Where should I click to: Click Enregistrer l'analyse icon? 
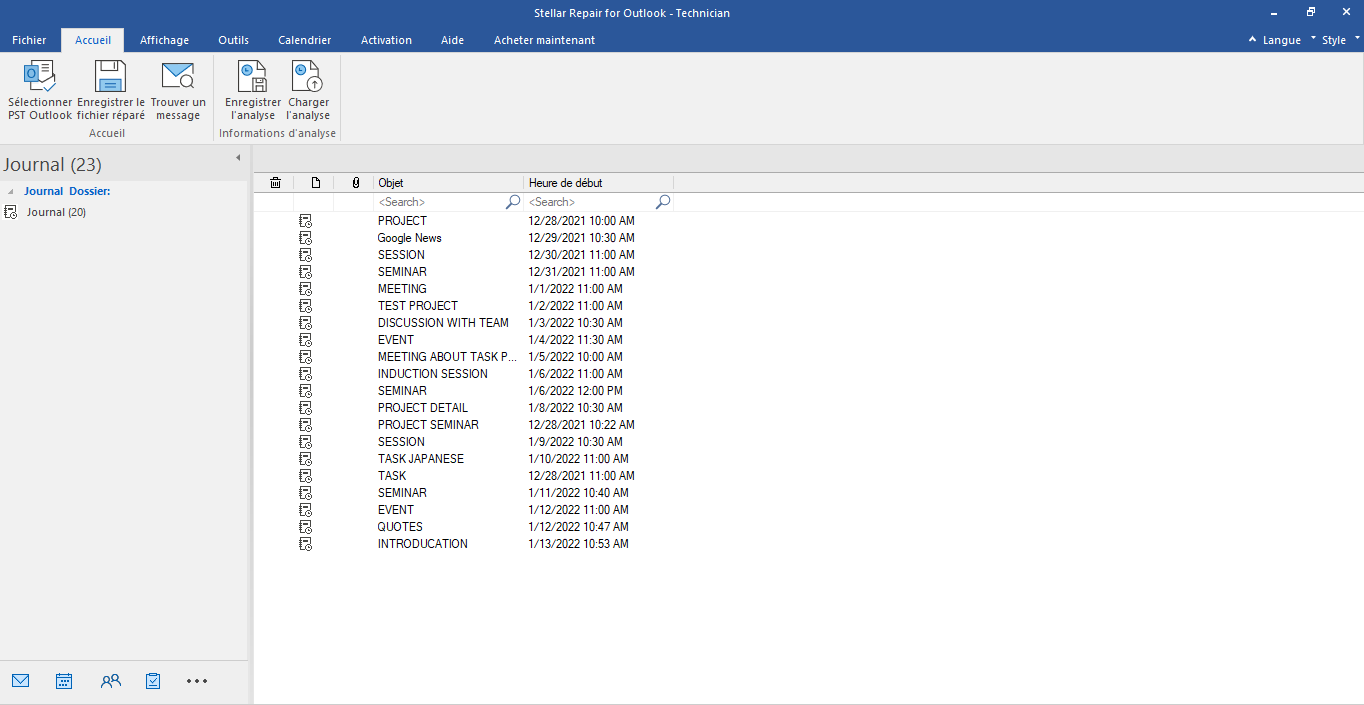tap(252, 76)
